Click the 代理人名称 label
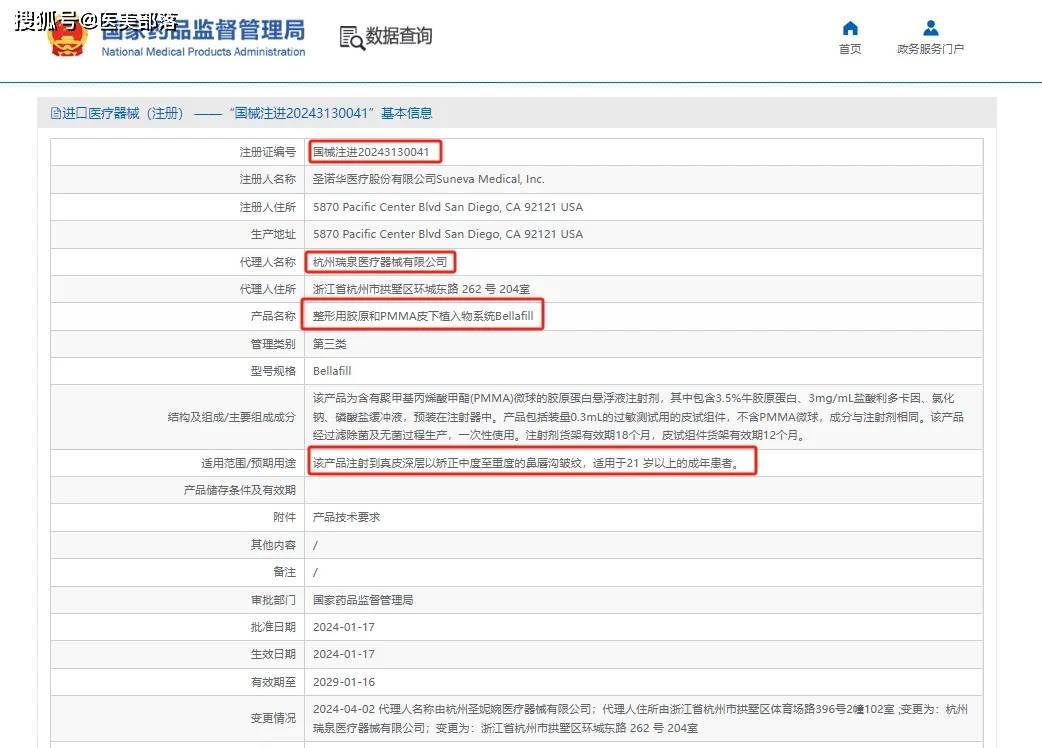 tap(268, 262)
